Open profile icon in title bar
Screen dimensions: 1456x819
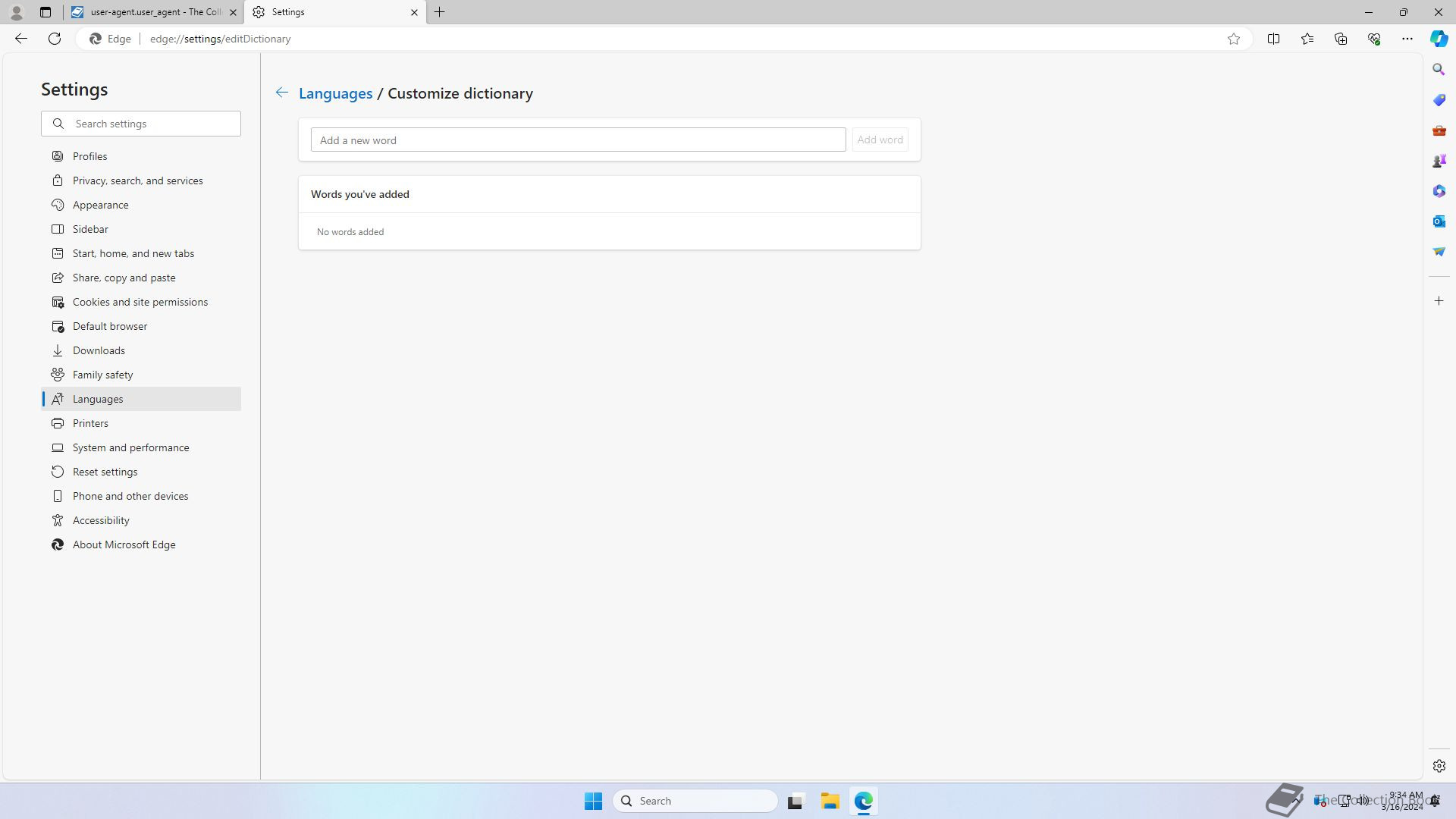tap(17, 12)
